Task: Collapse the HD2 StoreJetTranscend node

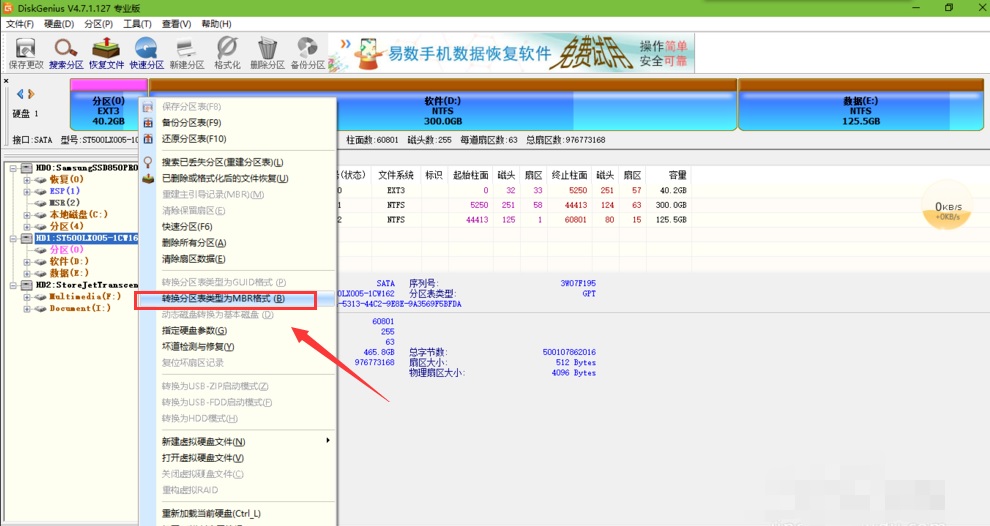Action: coord(13,285)
